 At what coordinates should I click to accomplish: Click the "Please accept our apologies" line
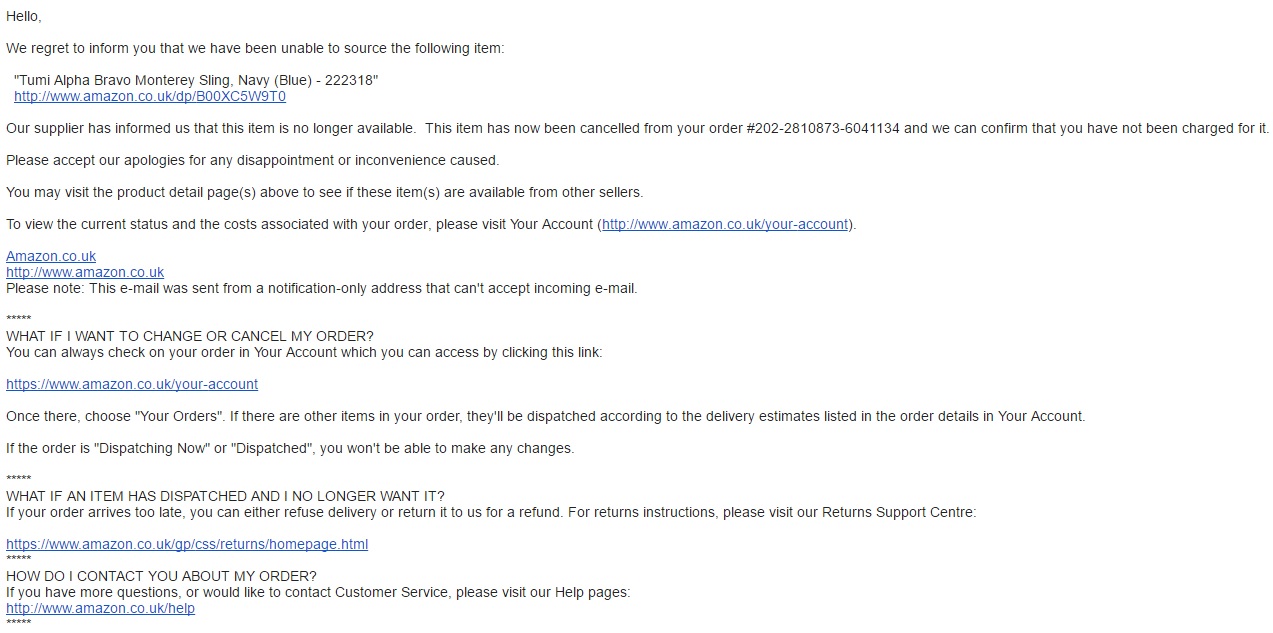pyautogui.click(x=252, y=160)
